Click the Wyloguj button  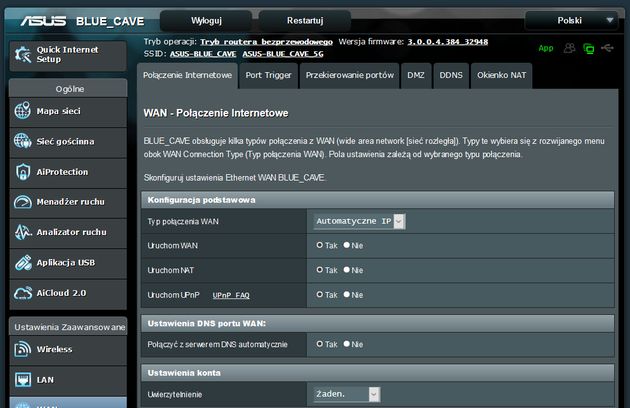[206, 21]
